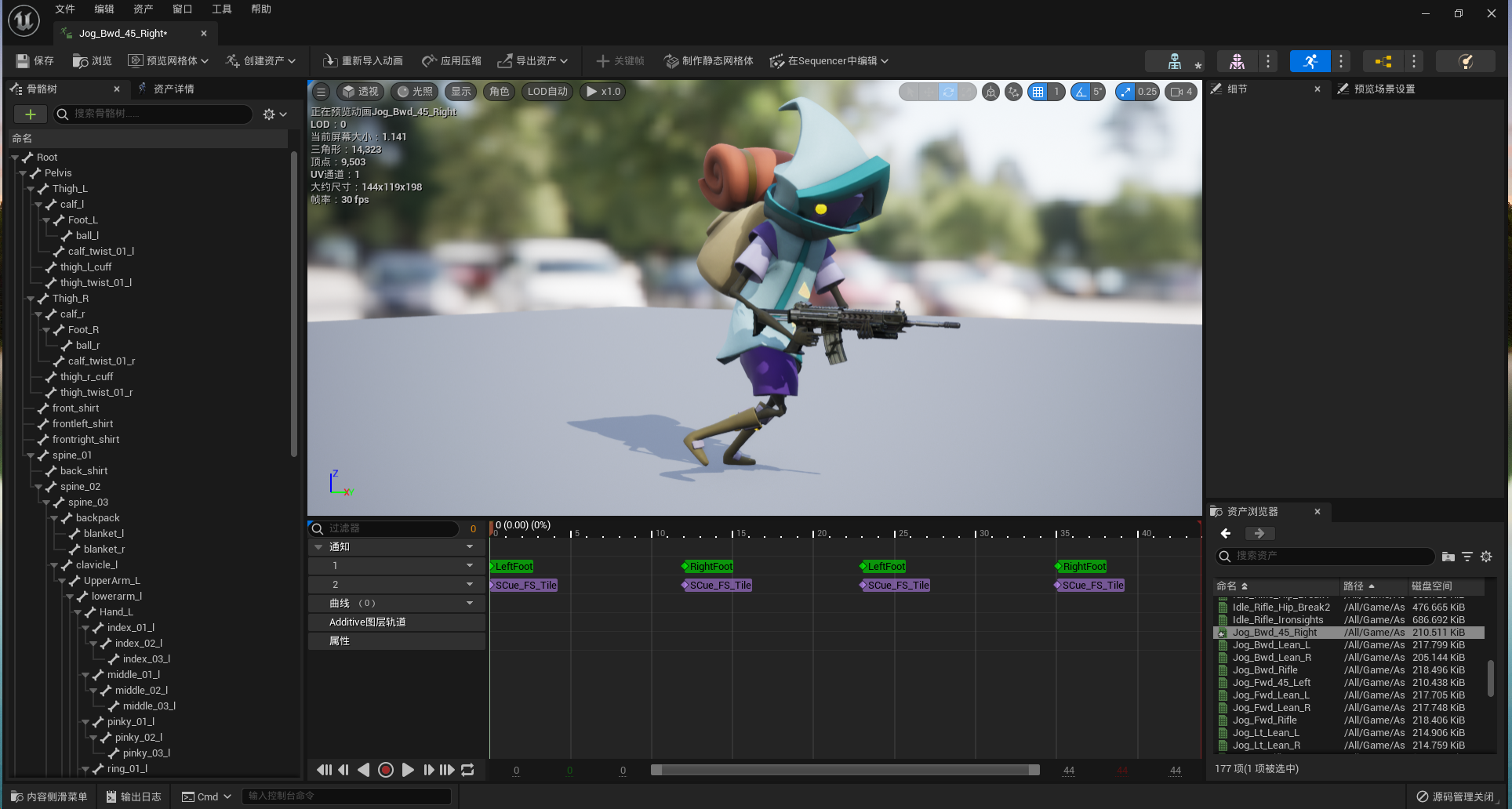Browse to asset in content browser
Viewport: 1512px width, 809px height.
pyautogui.click(x=92, y=60)
